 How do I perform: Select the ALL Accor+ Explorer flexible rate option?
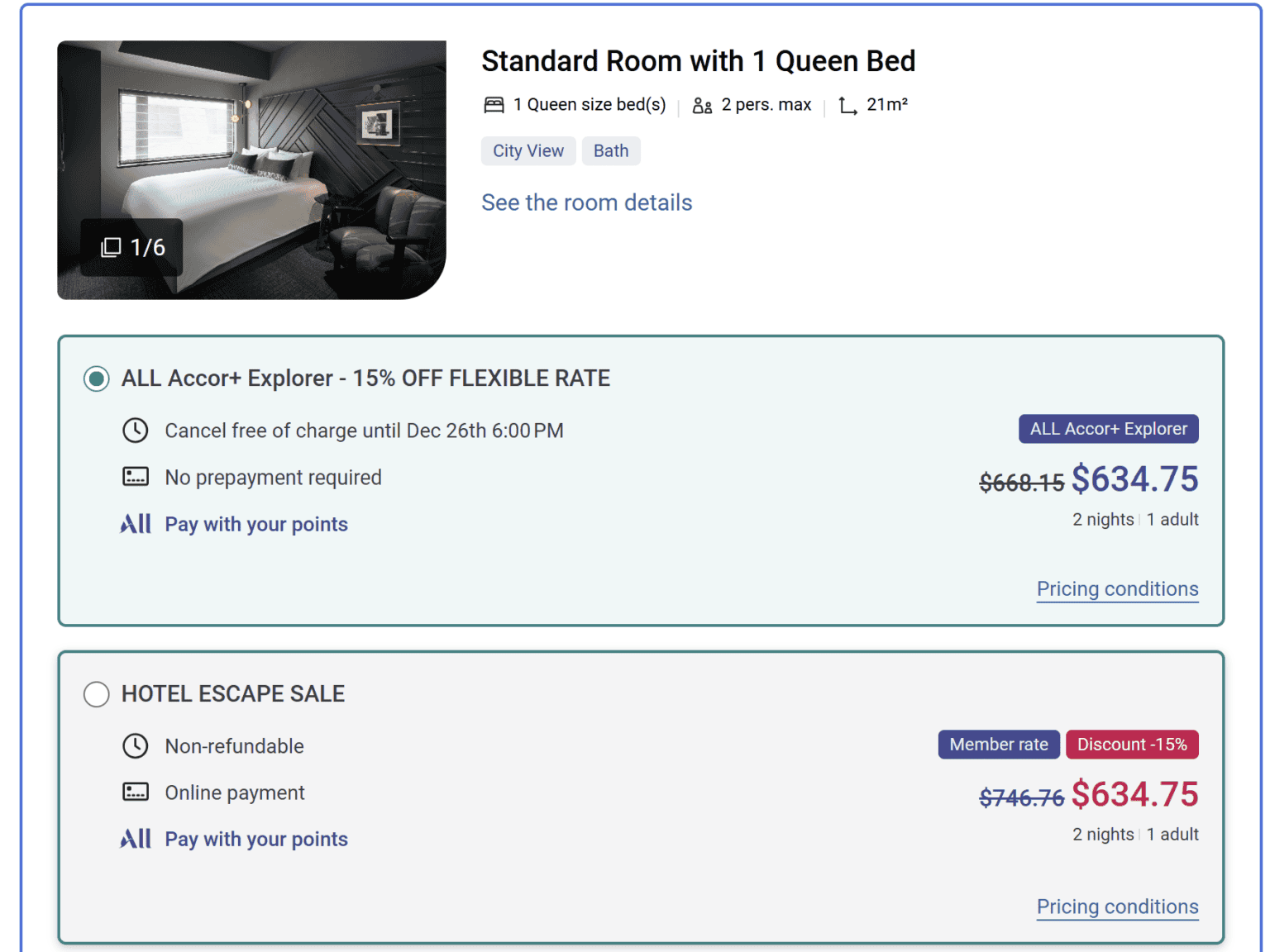[96, 378]
